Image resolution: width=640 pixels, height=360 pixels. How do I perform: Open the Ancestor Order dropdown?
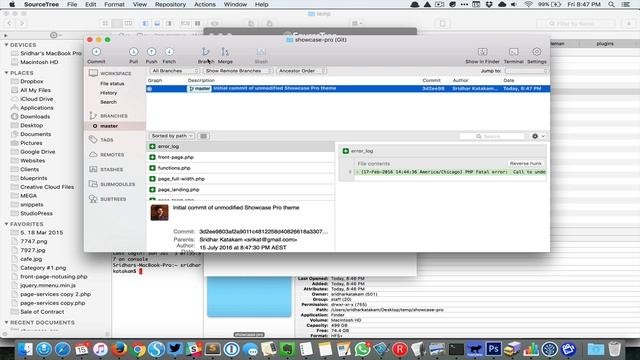coord(302,71)
